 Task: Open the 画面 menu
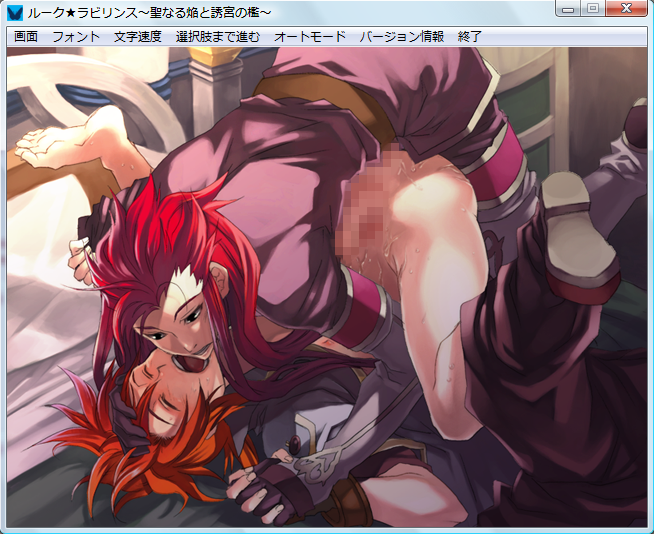[x=26, y=37]
